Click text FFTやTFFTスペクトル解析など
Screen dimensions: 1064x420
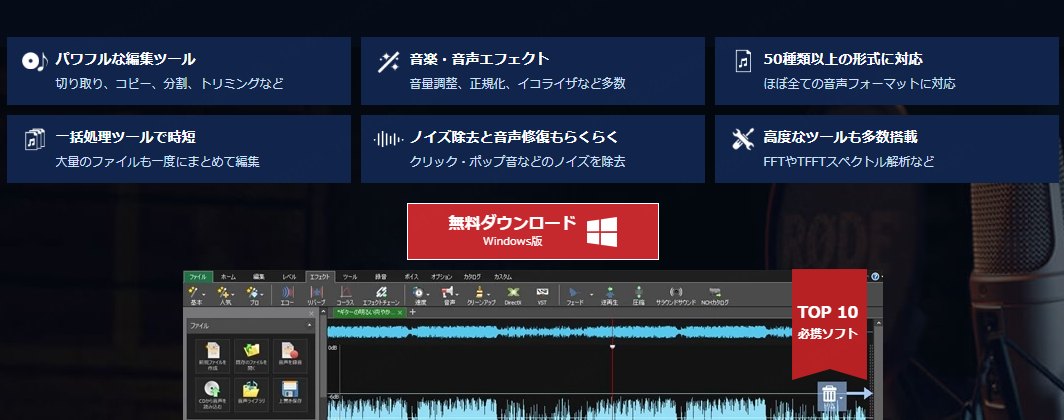(848, 161)
